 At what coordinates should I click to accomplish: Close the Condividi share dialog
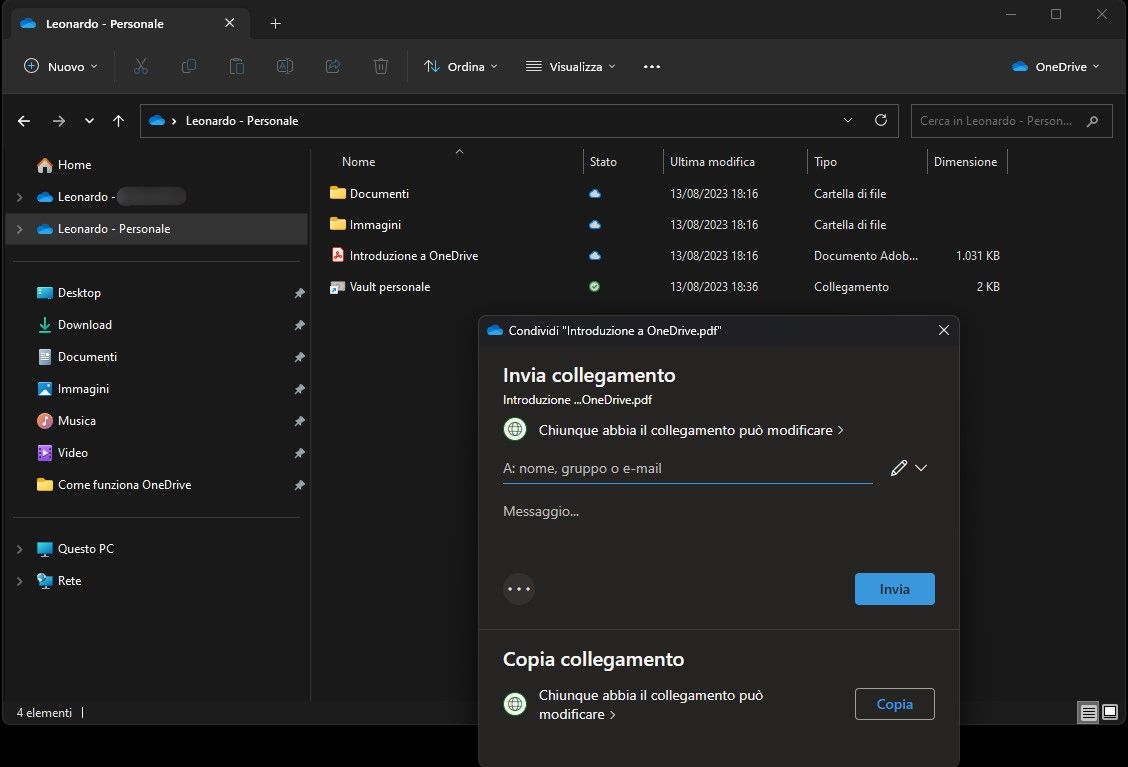(x=943, y=330)
